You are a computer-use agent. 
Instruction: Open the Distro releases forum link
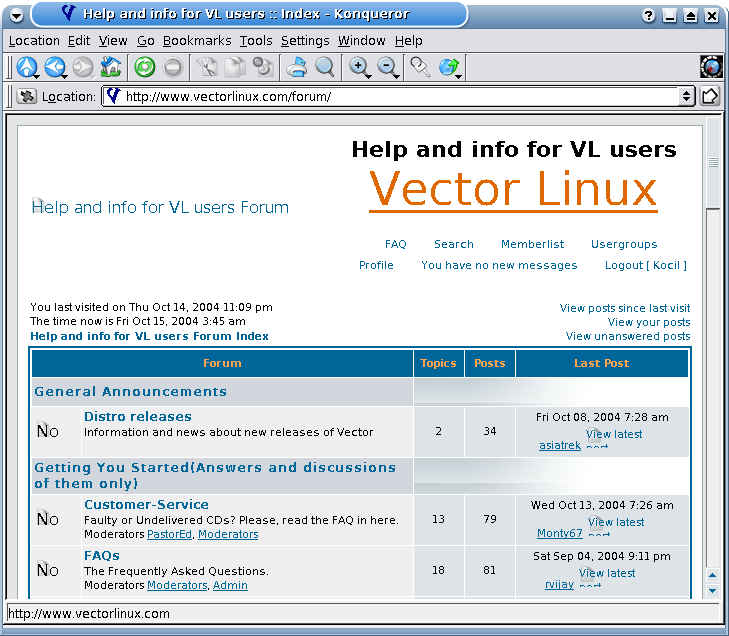pyautogui.click(x=137, y=416)
